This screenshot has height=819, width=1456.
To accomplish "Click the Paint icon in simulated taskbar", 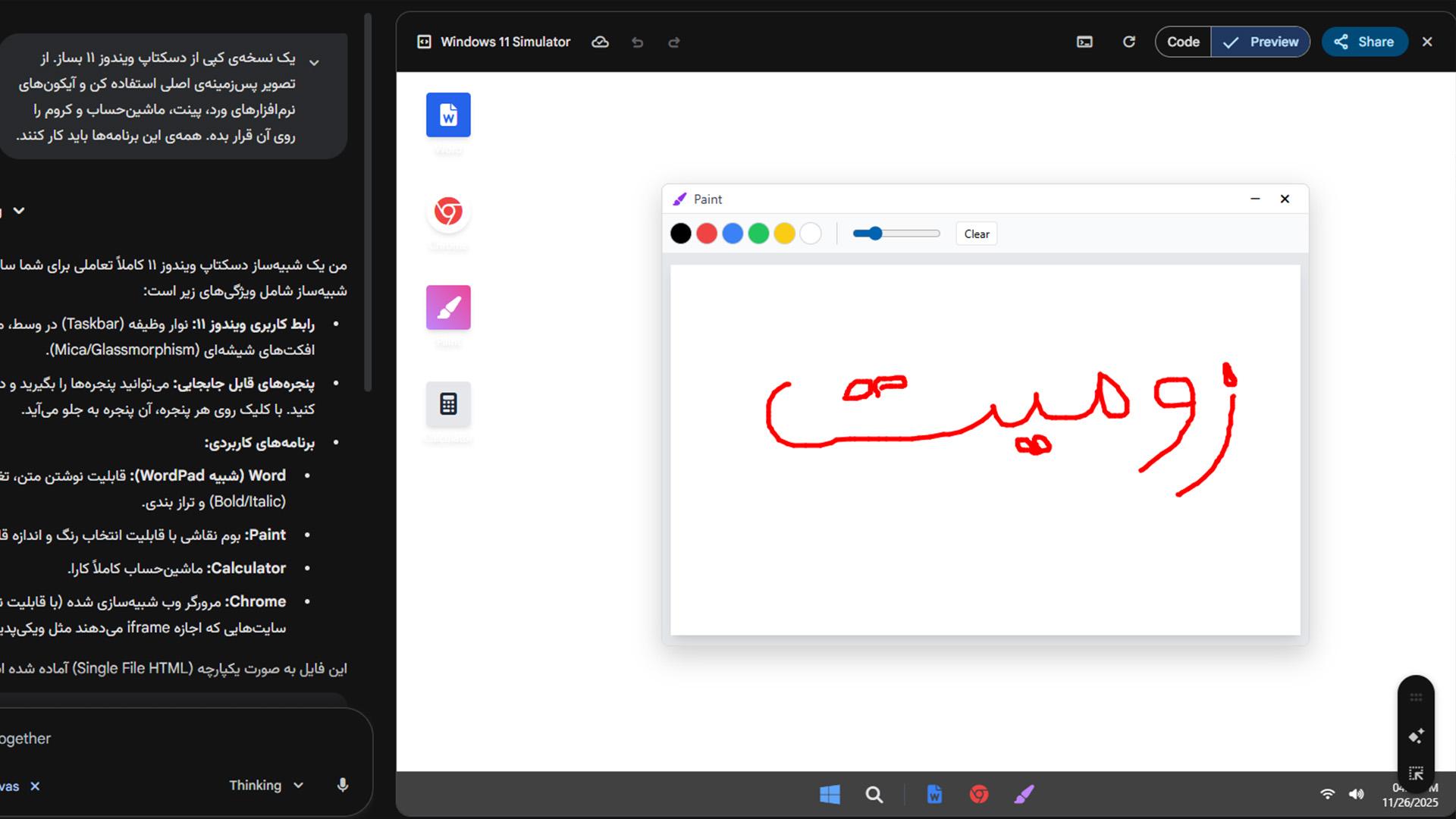I will (x=1024, y=794).
